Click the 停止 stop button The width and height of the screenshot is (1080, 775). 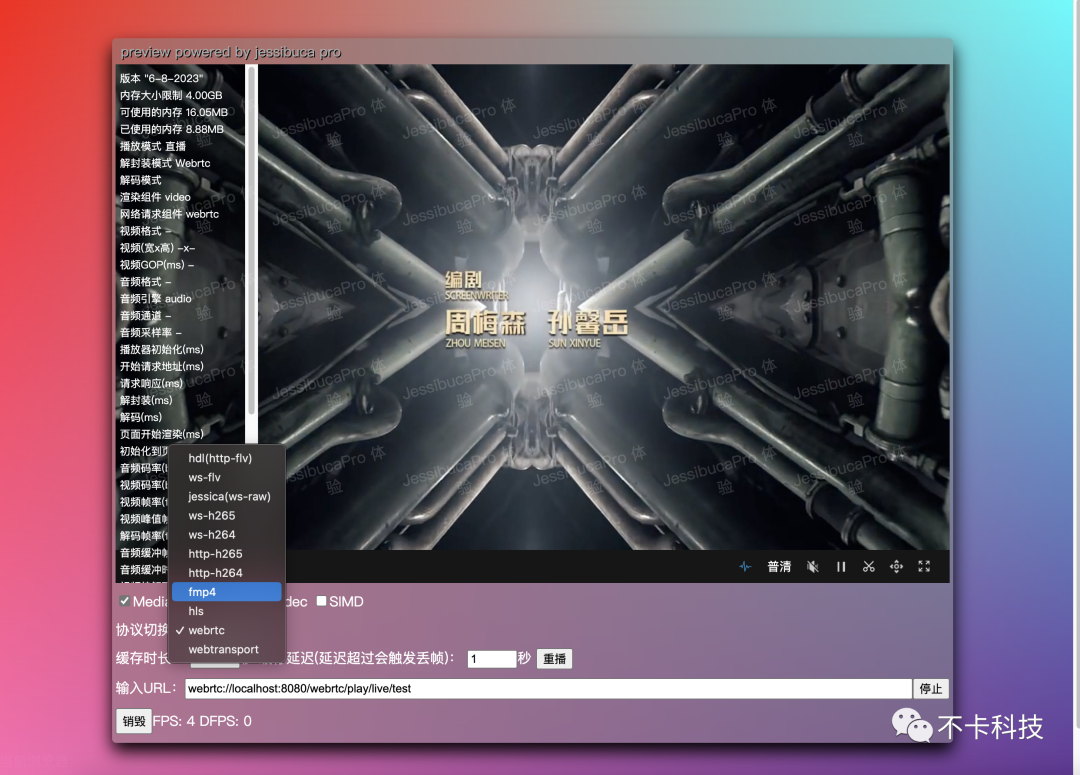(x=931, y=688)
